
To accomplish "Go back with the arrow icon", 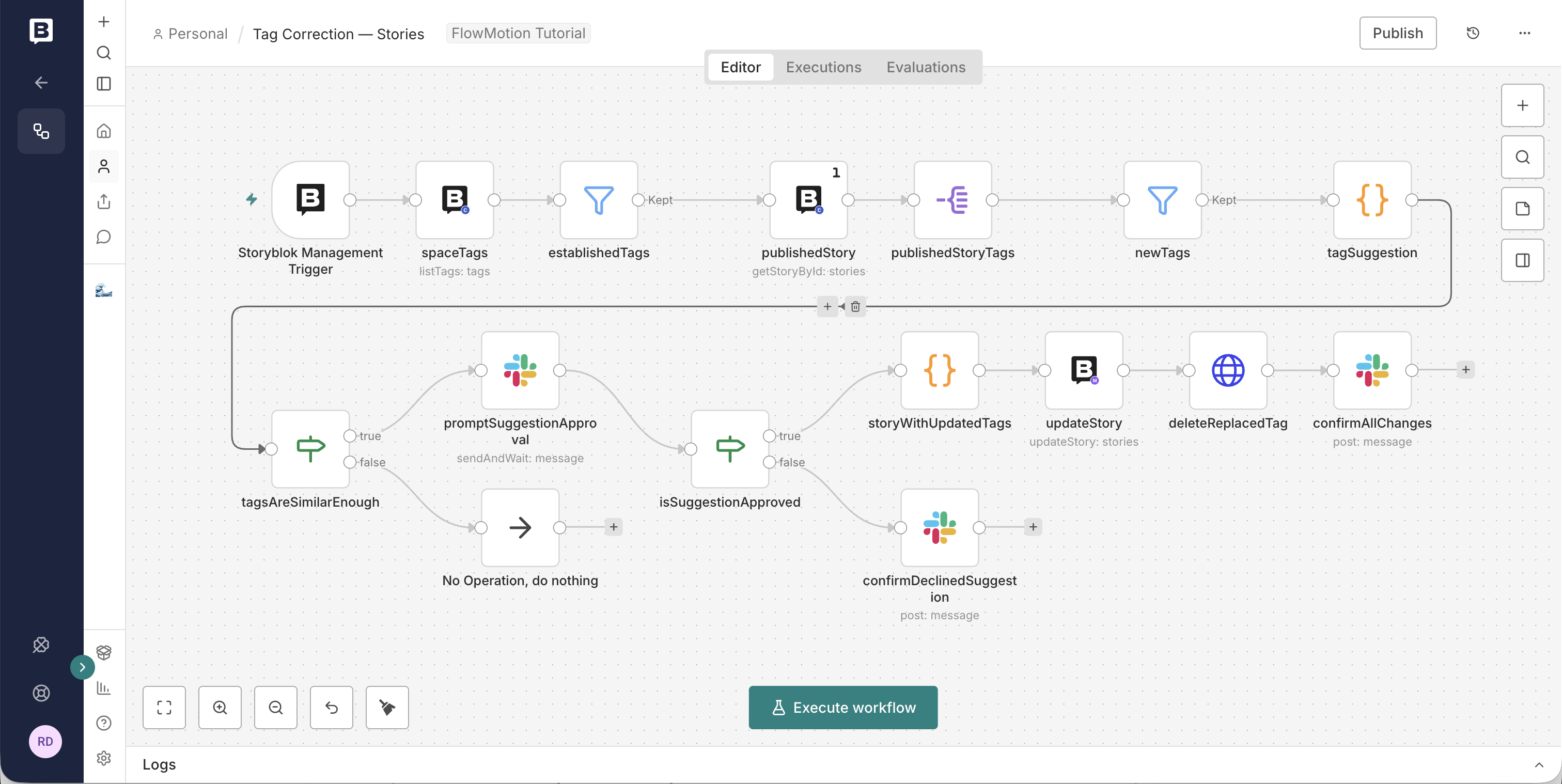I will tap(41, 83).
